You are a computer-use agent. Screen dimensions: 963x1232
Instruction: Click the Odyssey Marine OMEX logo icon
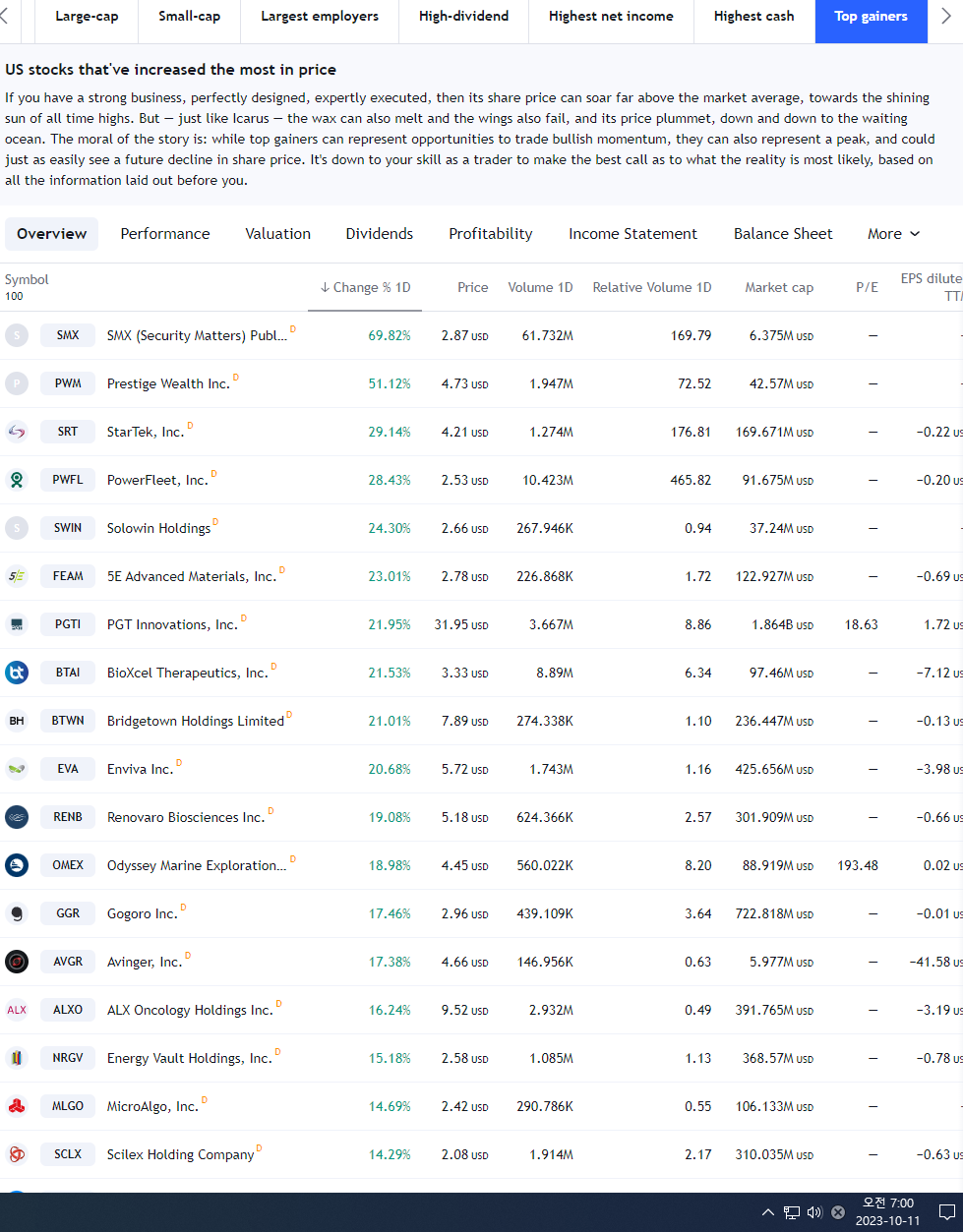(x=17, y=865)
